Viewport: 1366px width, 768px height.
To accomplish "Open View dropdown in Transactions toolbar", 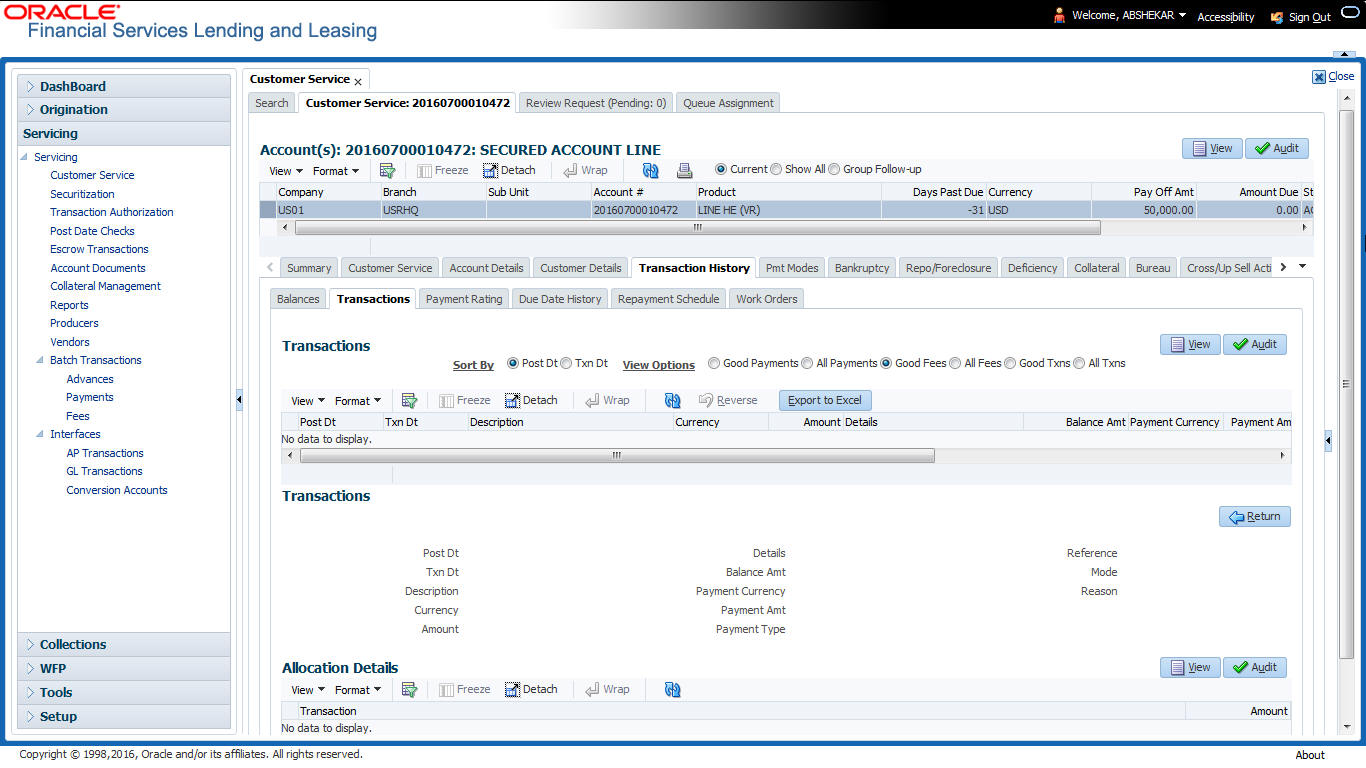I will 308,401.
